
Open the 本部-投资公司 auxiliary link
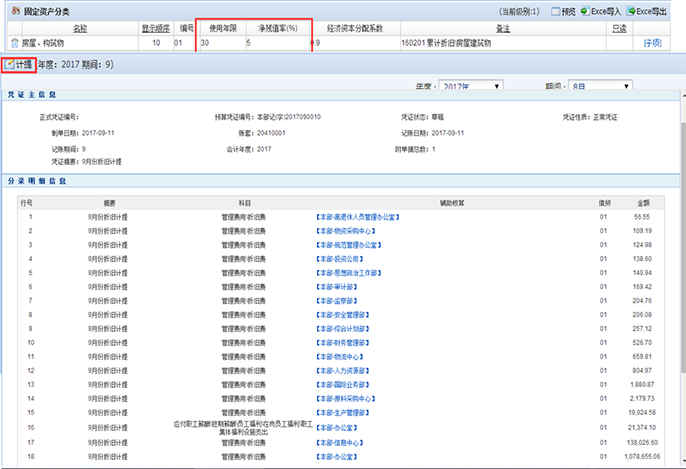[340, 259]
